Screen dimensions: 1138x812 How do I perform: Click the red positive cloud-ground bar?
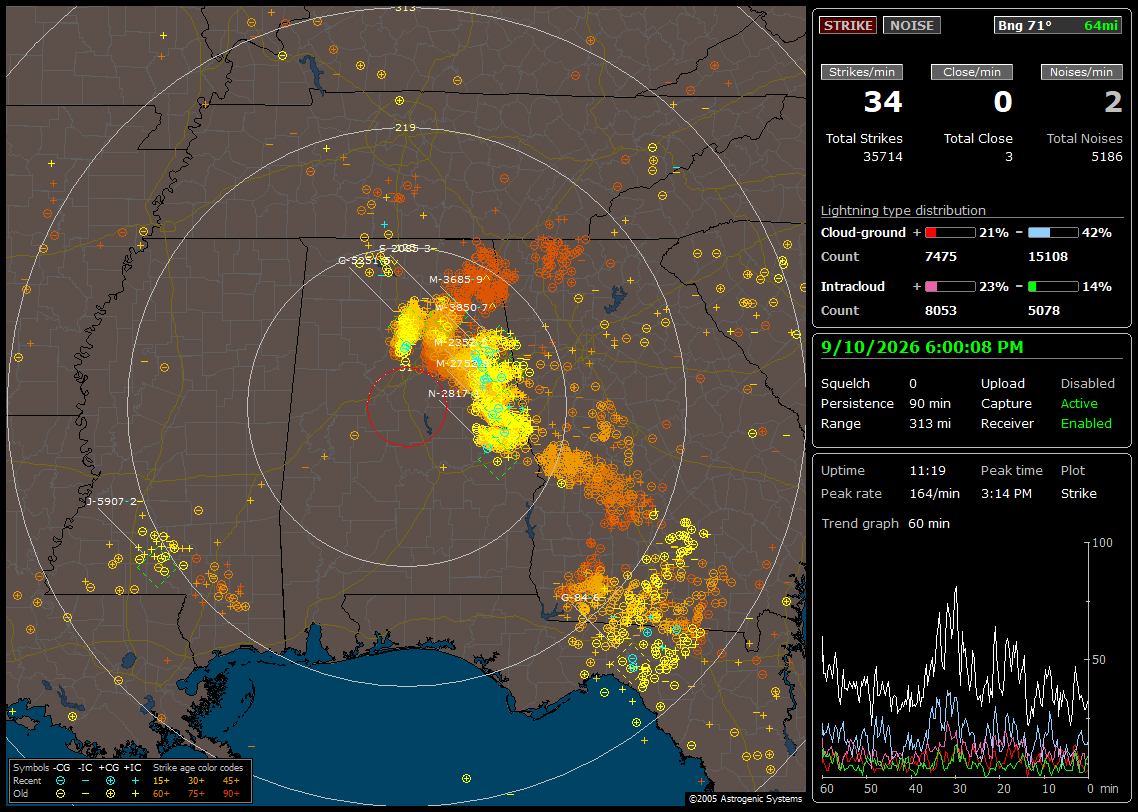[x=950, y=233]
